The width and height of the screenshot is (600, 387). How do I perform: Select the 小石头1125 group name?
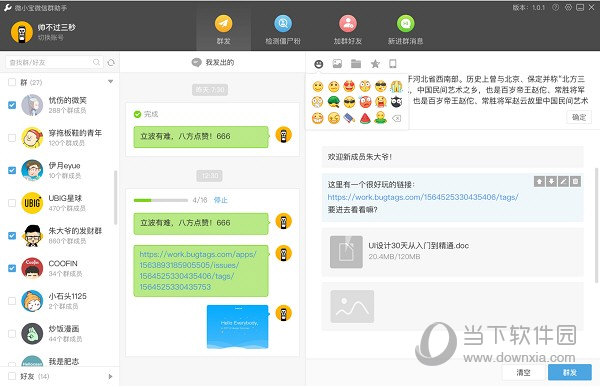pyautogui.click(x=67, y=296)
